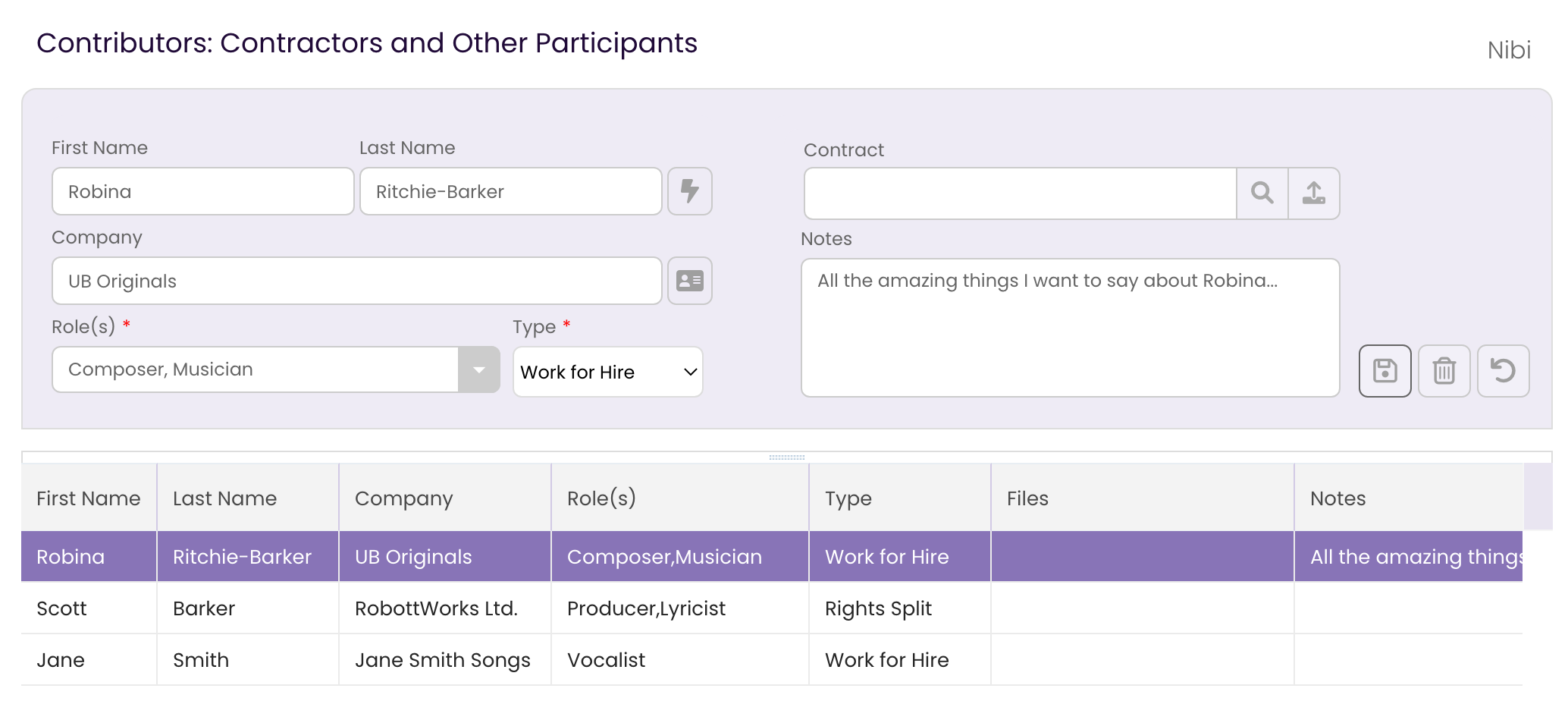1568x720 pixels.
Task: Save the contributor record
Action: coord(1385,371)
